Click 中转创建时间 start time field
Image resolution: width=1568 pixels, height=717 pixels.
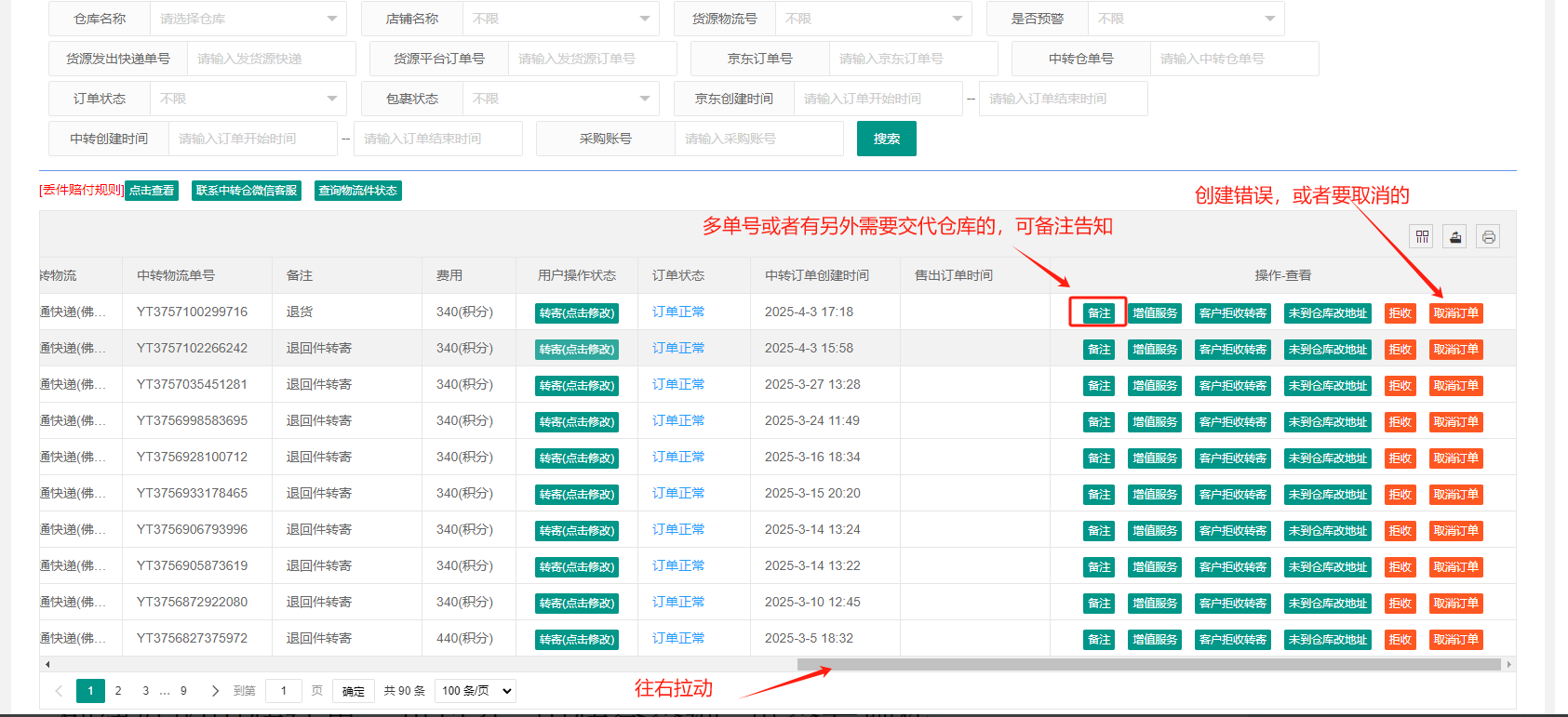[253, 139]
